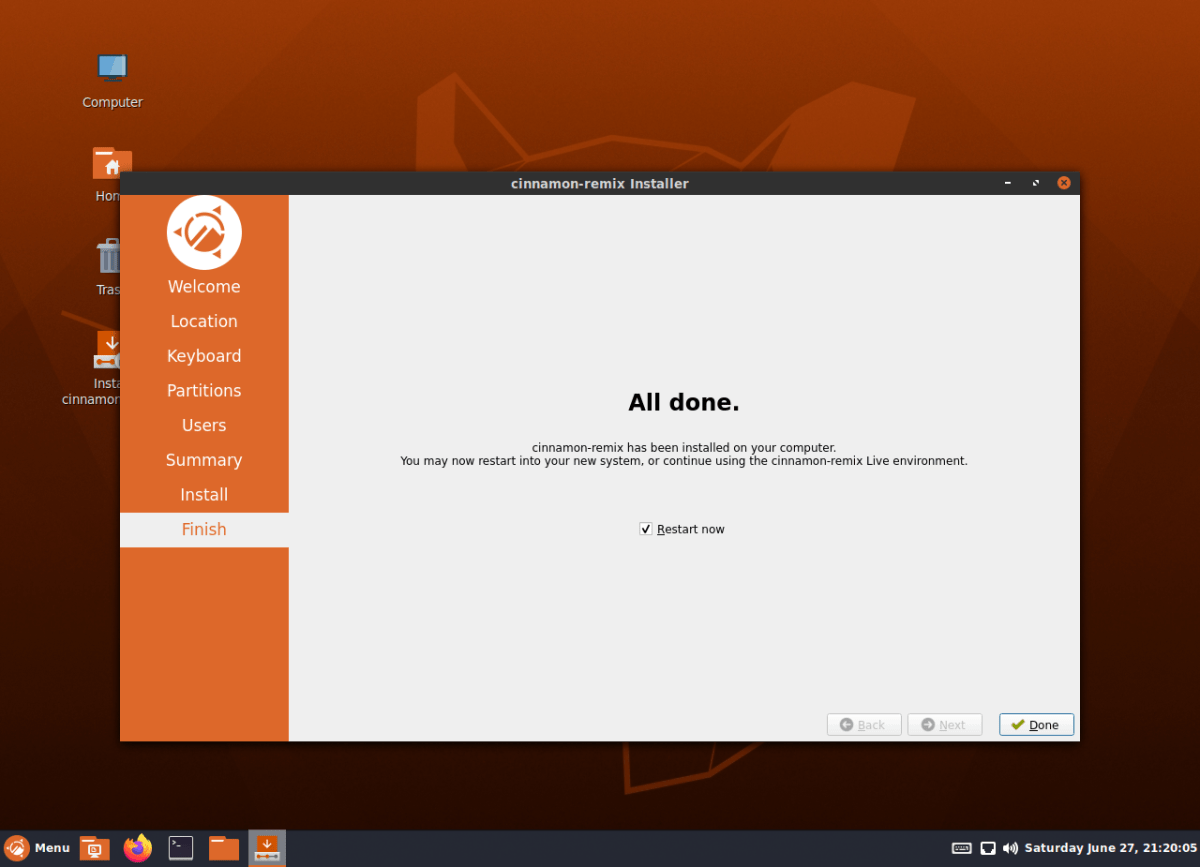The width and height of the screenshot is (1200, 867).
Task: Open the volume tray icon
Action: (x=1010, y=848)
